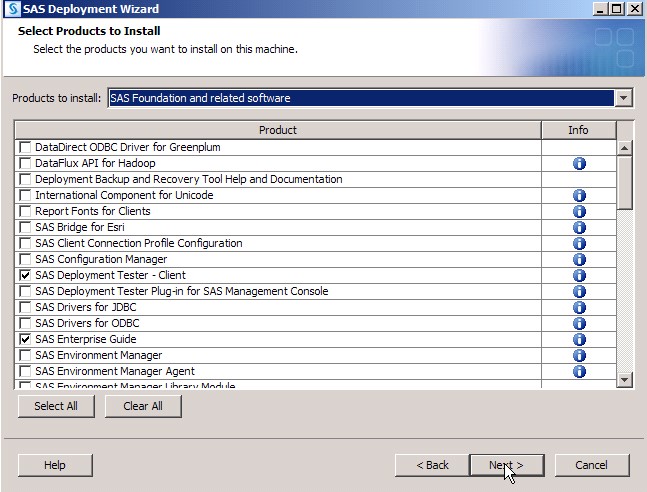Viewport: 647px width, 492px height.
Task: Click 'Report Fonts for Clients' product name
Action: [93, 211]
